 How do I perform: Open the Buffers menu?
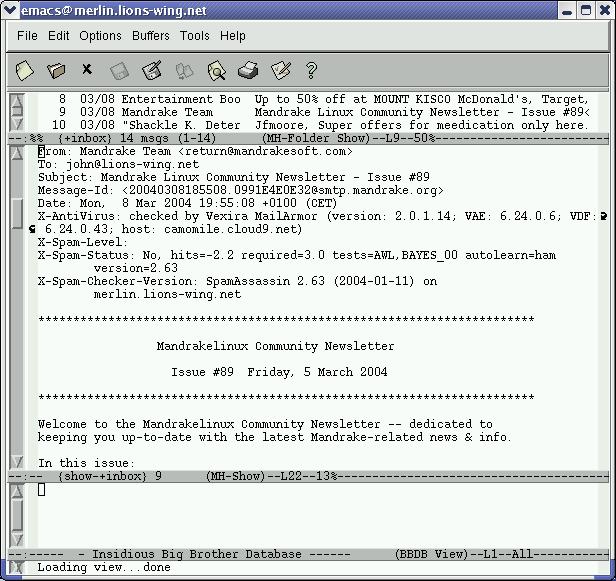click(151, 36)
